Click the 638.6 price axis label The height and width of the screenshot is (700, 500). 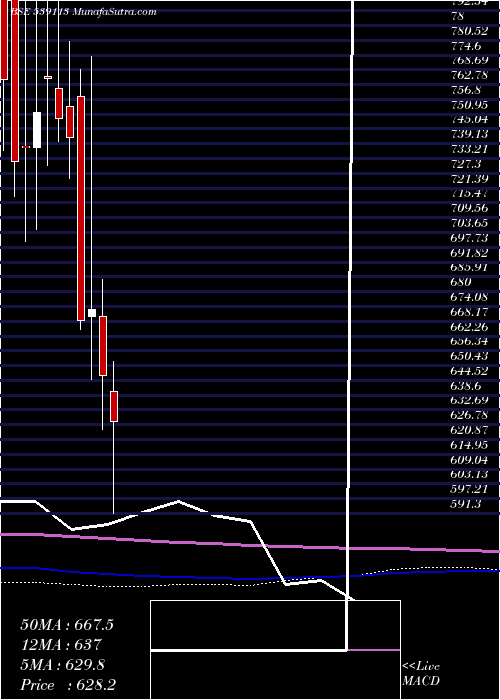pos(466,385)
